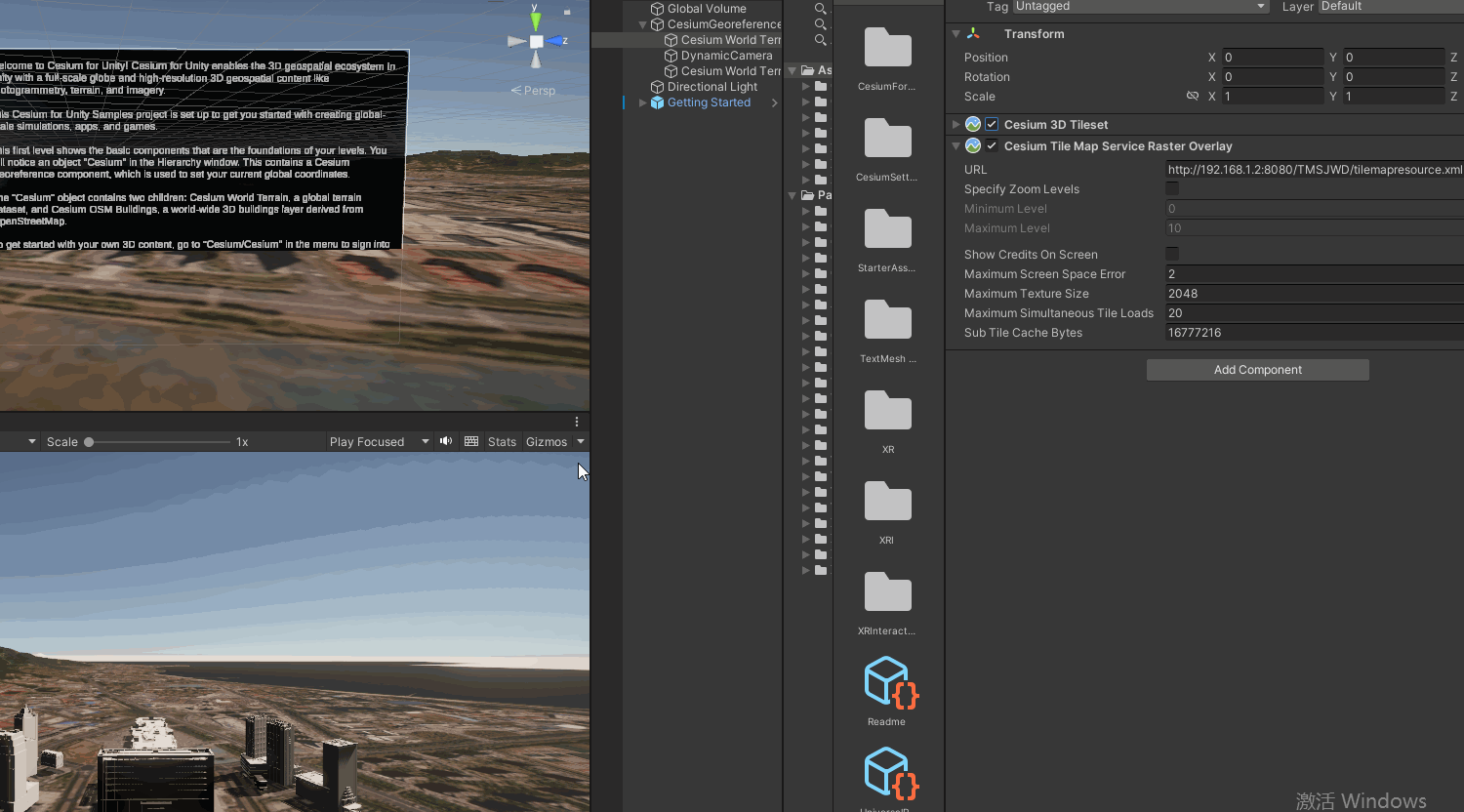This screenshot has height=812, width=1464.
Task: Collapse the Transform component foldout
Action: click(x=956, y=34)
